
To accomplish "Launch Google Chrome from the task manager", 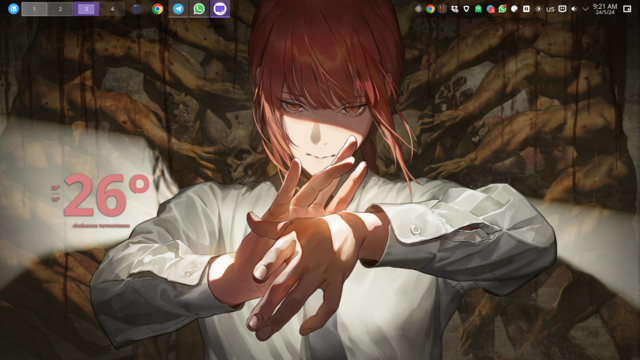I will coord(158,9).
